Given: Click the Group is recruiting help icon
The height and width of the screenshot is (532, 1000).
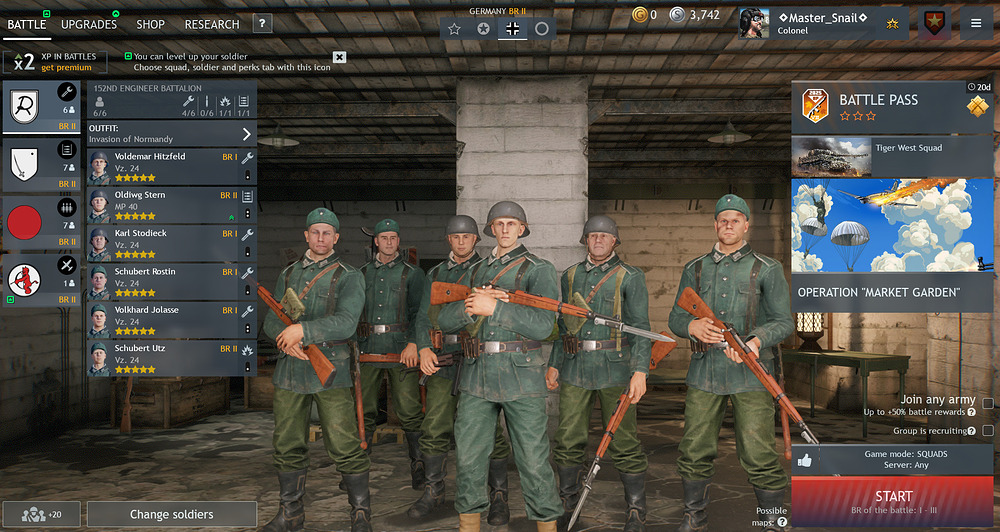Looking at the screenshot, I should click(x=971, y=431).
